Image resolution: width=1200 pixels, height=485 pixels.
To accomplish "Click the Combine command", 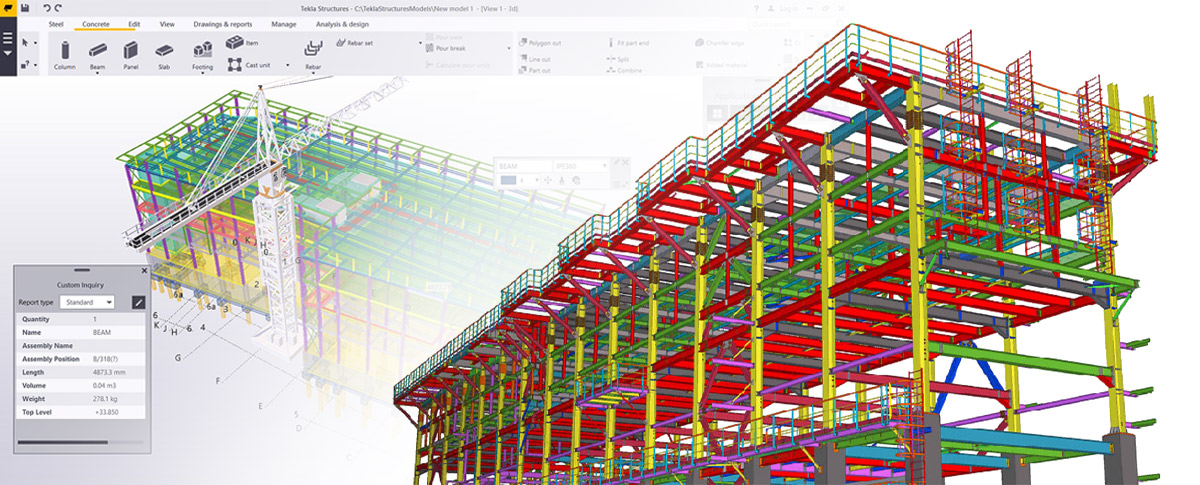I will (x=622, y=71).
